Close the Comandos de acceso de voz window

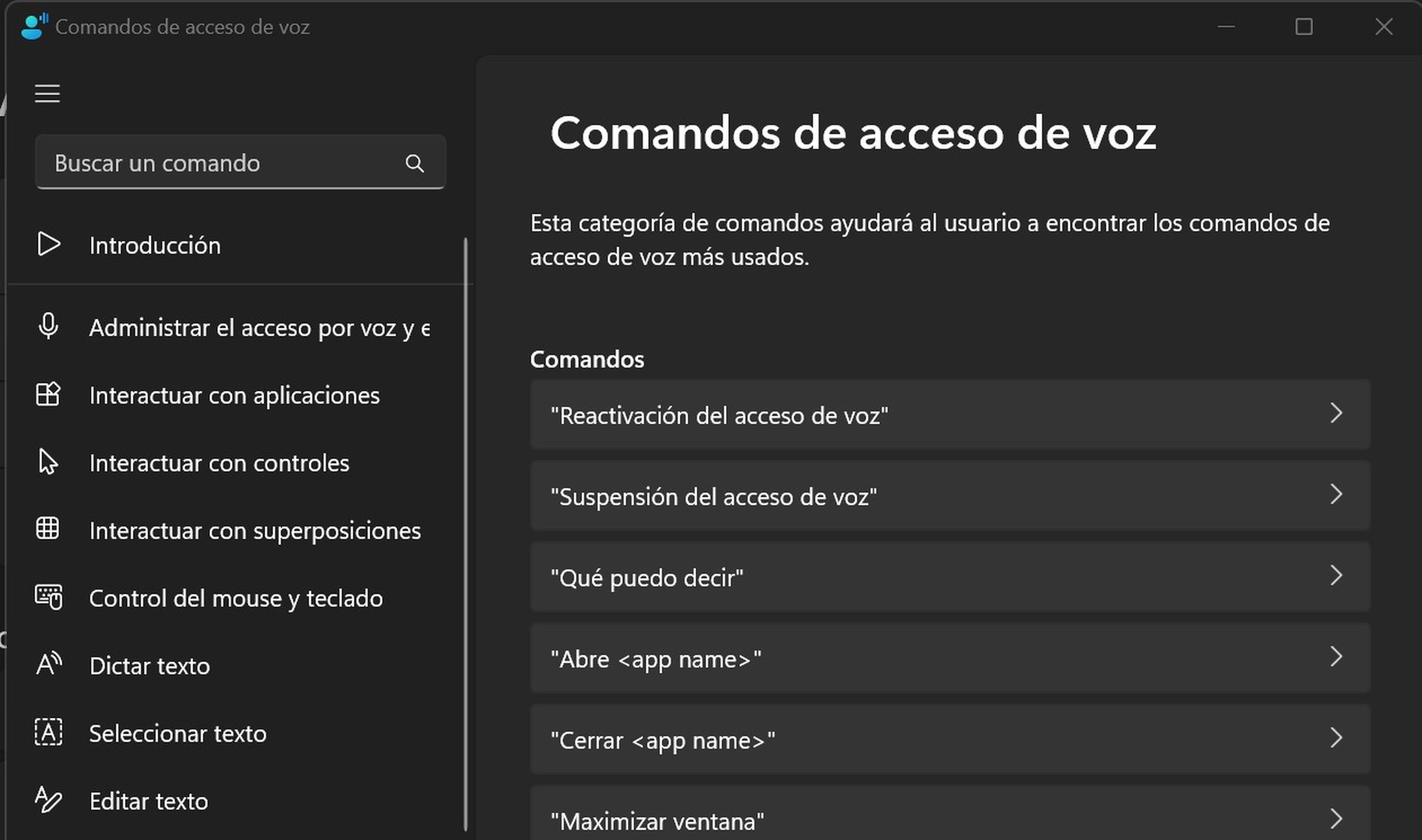(1384, 27)
